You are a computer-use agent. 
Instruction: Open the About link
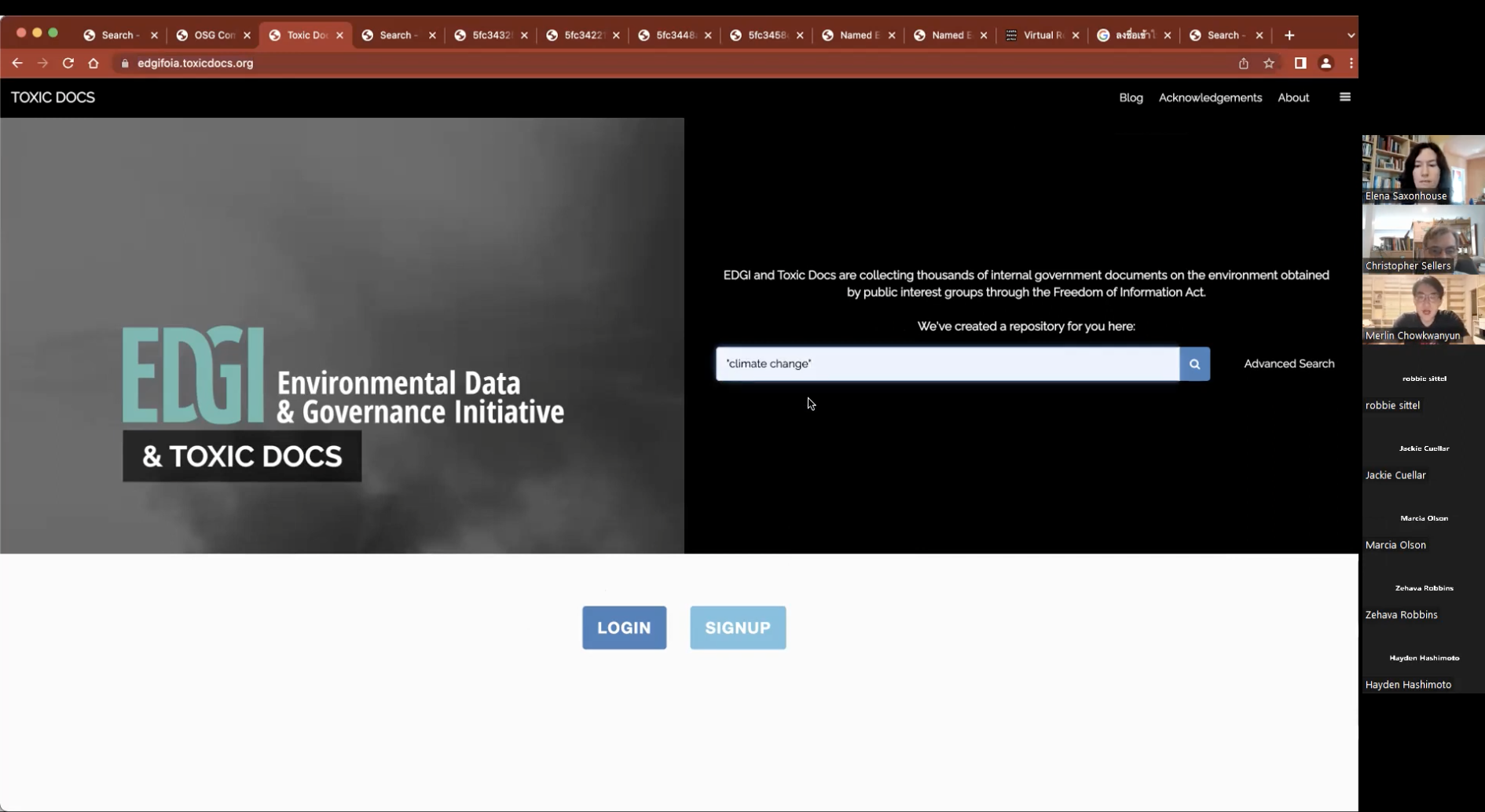coord(1293,97)
